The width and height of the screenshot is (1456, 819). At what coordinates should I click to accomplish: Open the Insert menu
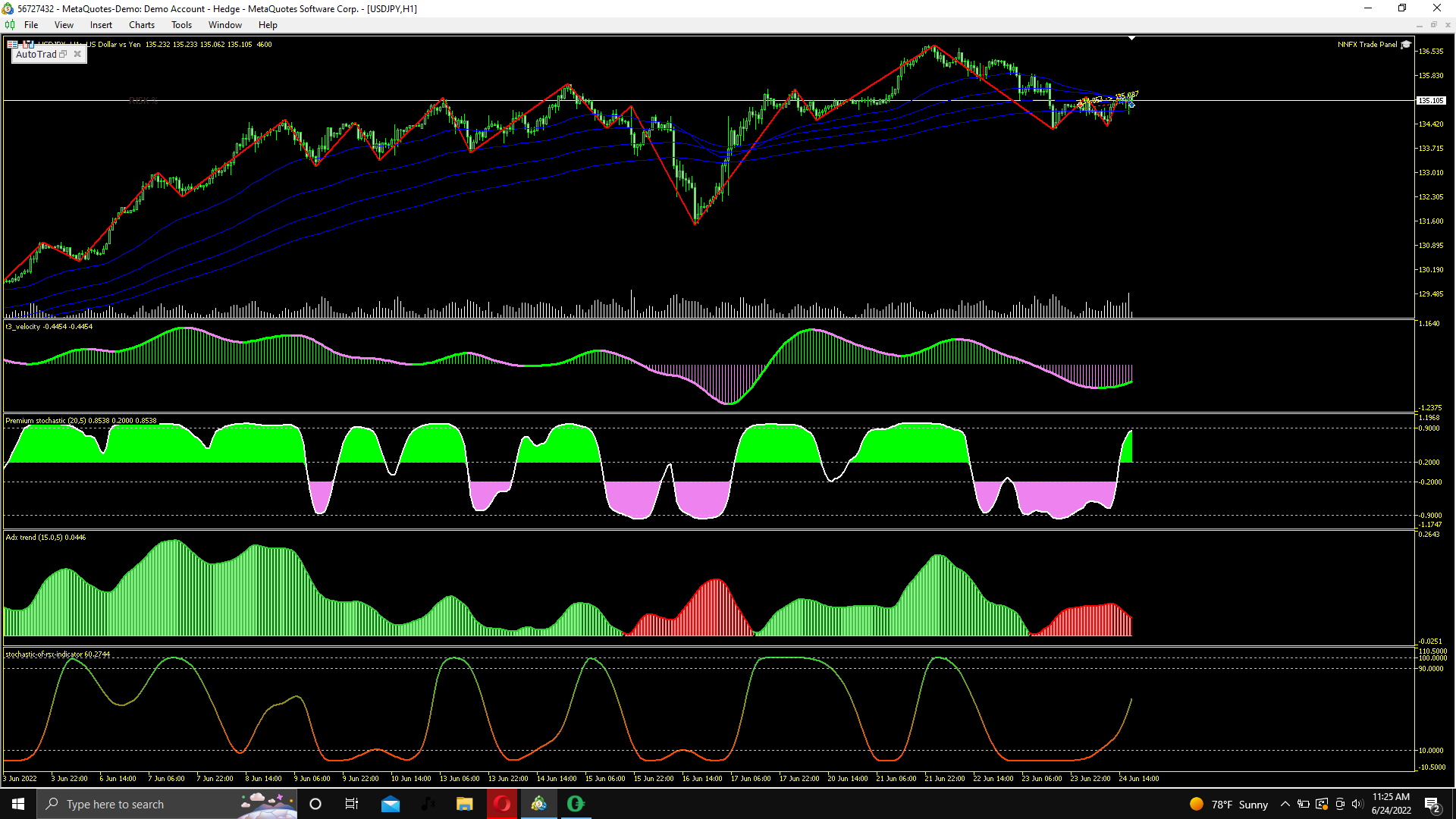[101, 25]
